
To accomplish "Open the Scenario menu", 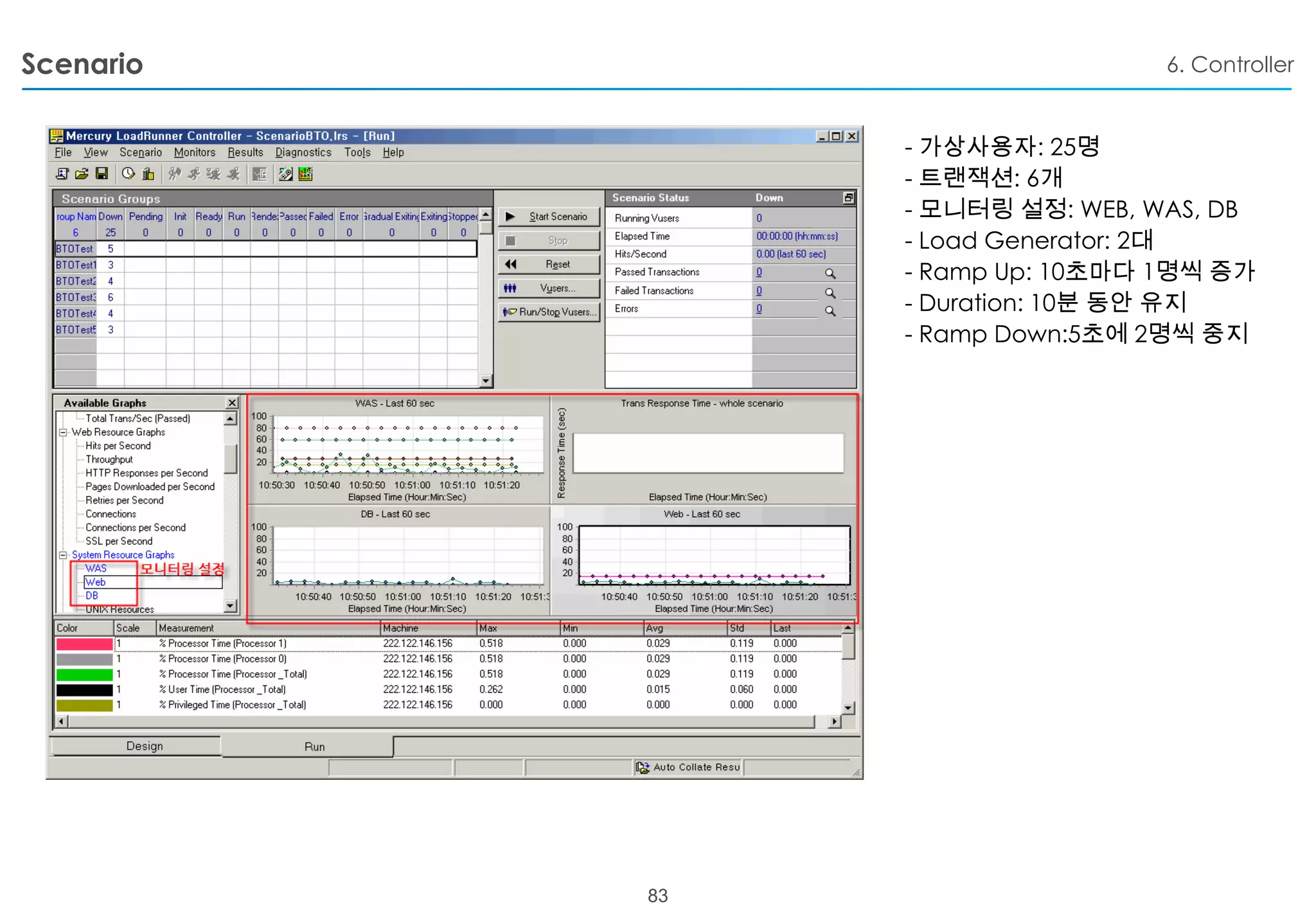I will 141,152.
